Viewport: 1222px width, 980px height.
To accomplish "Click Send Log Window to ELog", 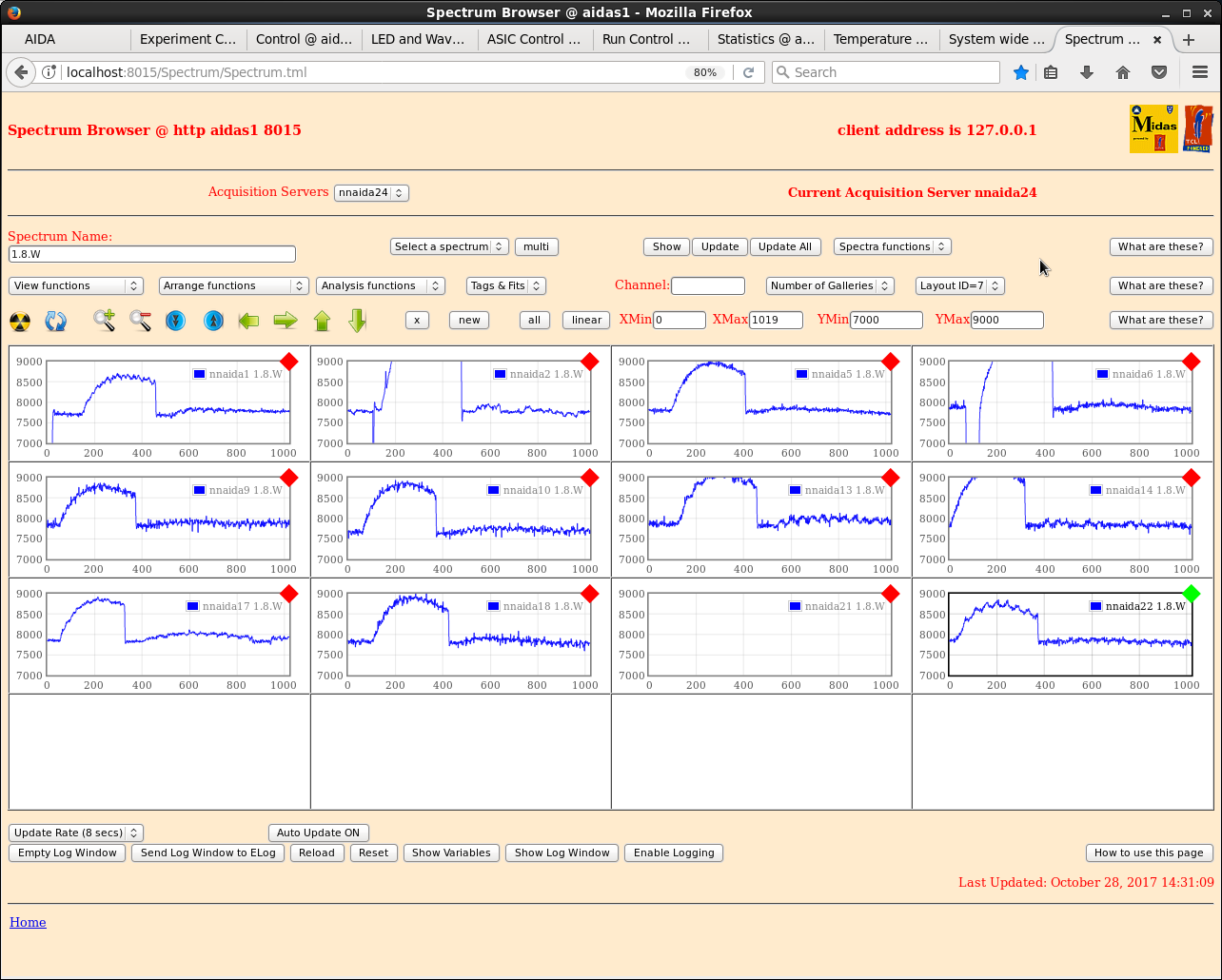I will [208, 853].
